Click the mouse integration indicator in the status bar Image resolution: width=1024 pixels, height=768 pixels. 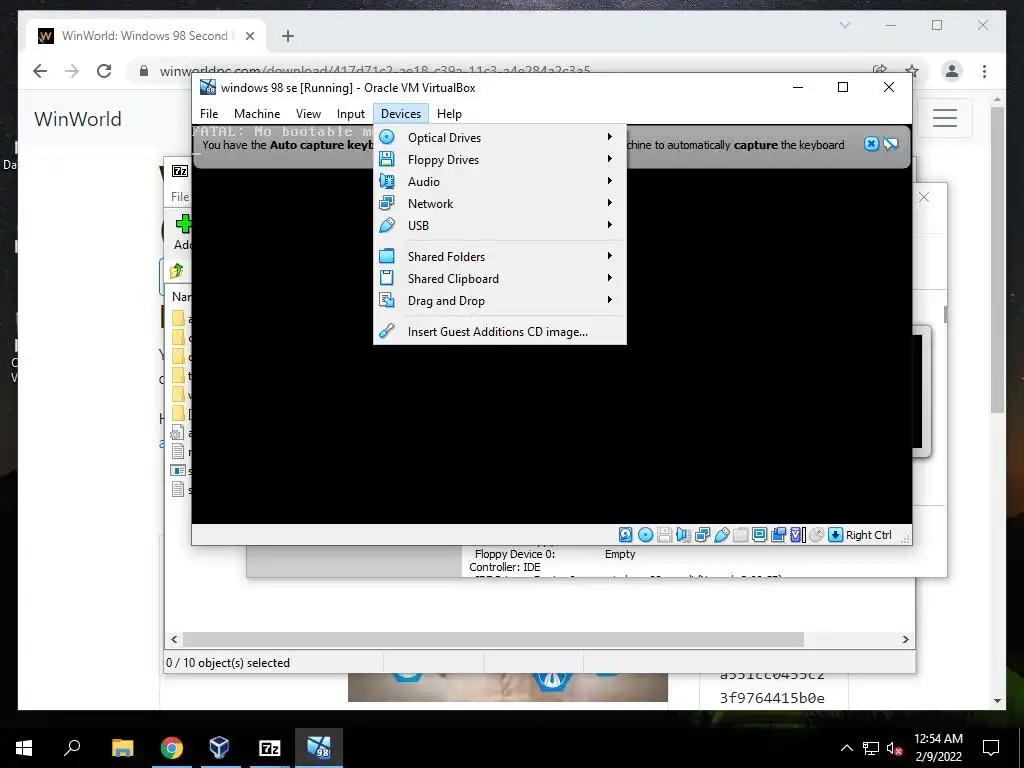pyautogui.click(x=816, y=535)
